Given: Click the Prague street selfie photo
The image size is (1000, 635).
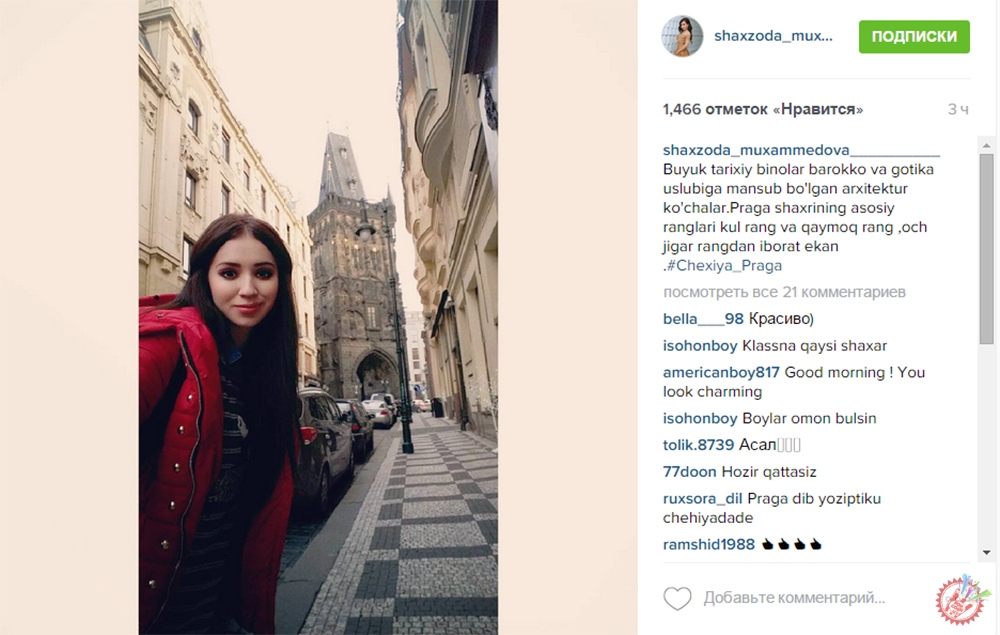Looking at the screenshot, I should point(318,318).
